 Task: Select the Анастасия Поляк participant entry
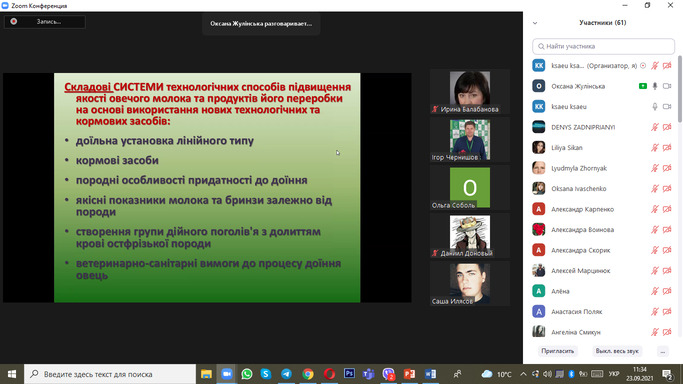(603, 312)
